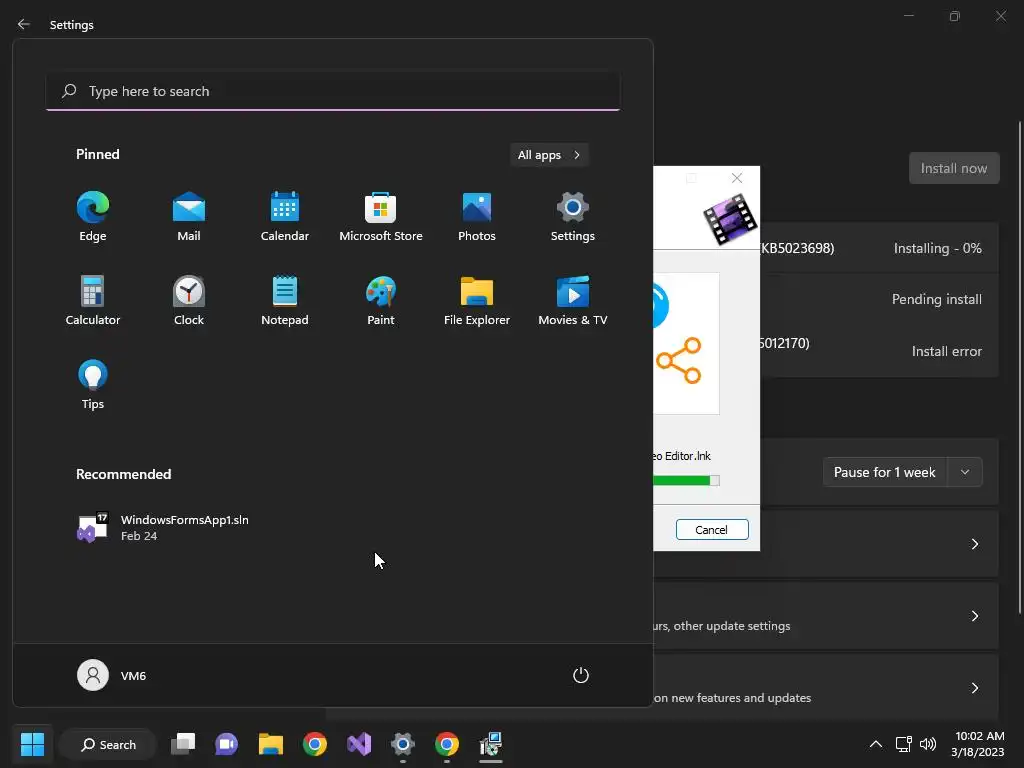This screenshot has width=1024, height=768.
Task: Click the Install error status text
Action: (946, 351)
